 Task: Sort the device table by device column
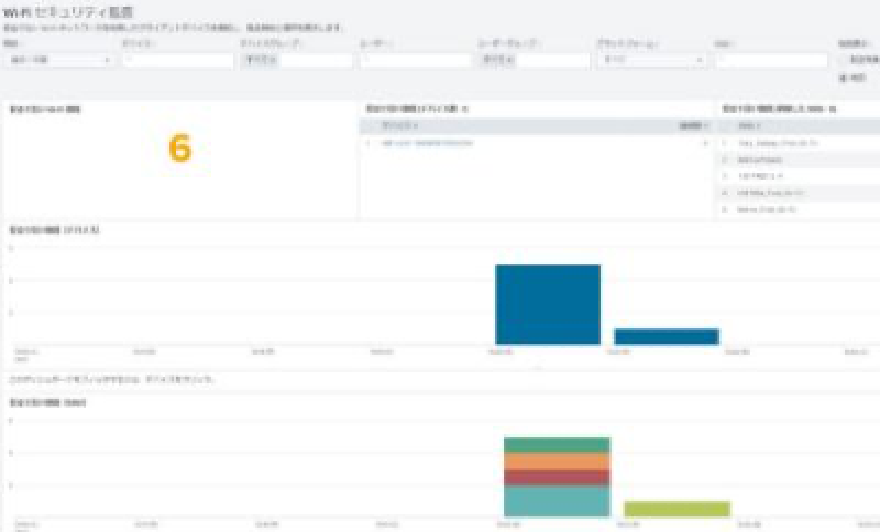coord(401,126)
